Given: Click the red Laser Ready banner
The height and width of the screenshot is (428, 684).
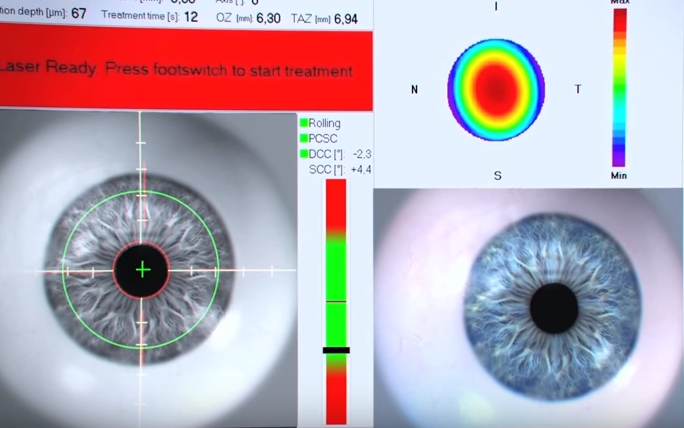Looking at the screenshot, I should (186, 69).
